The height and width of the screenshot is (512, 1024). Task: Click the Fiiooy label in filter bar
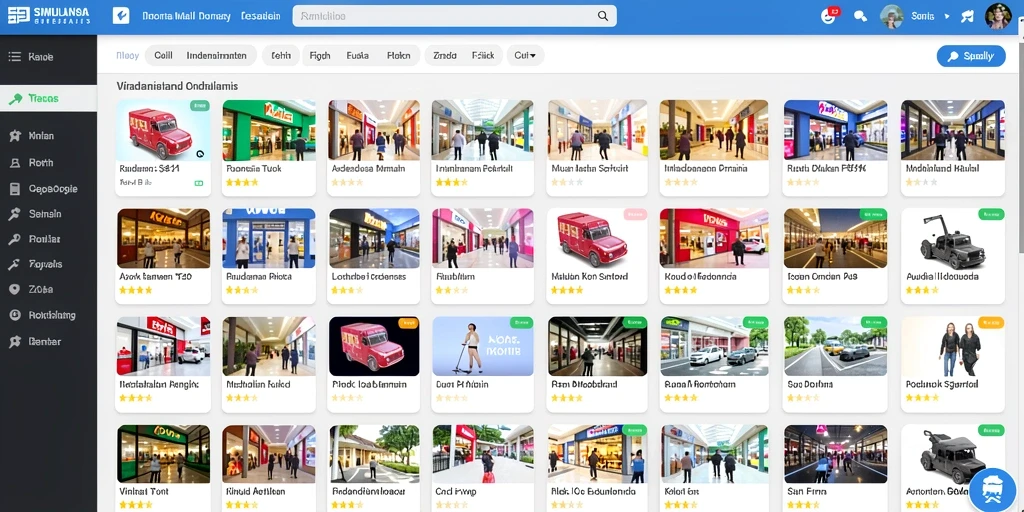click(127, 56)
